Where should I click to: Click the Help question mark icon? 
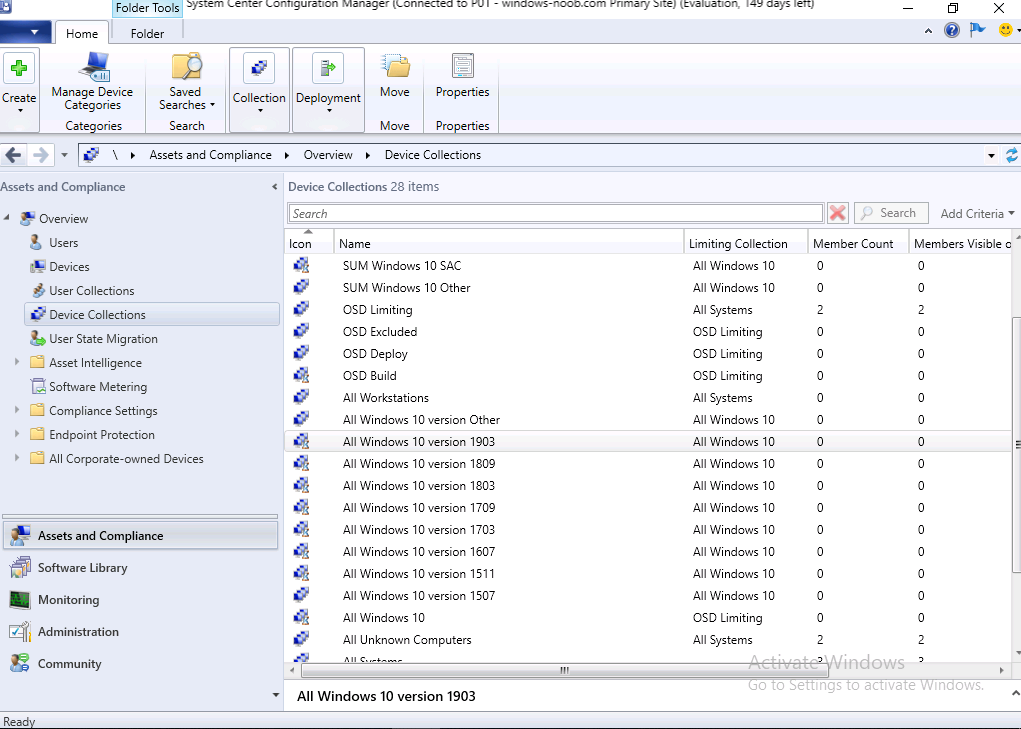tap(952, 31)
